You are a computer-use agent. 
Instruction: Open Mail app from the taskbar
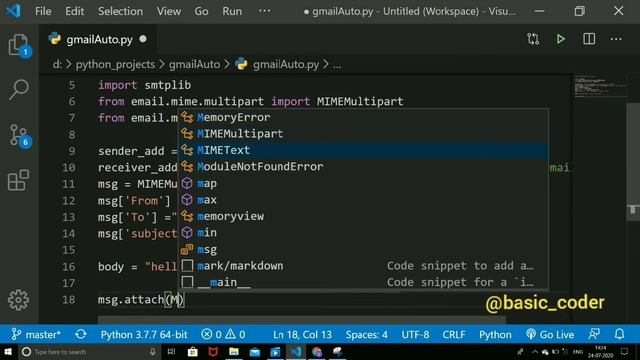[x=255, y=351]
